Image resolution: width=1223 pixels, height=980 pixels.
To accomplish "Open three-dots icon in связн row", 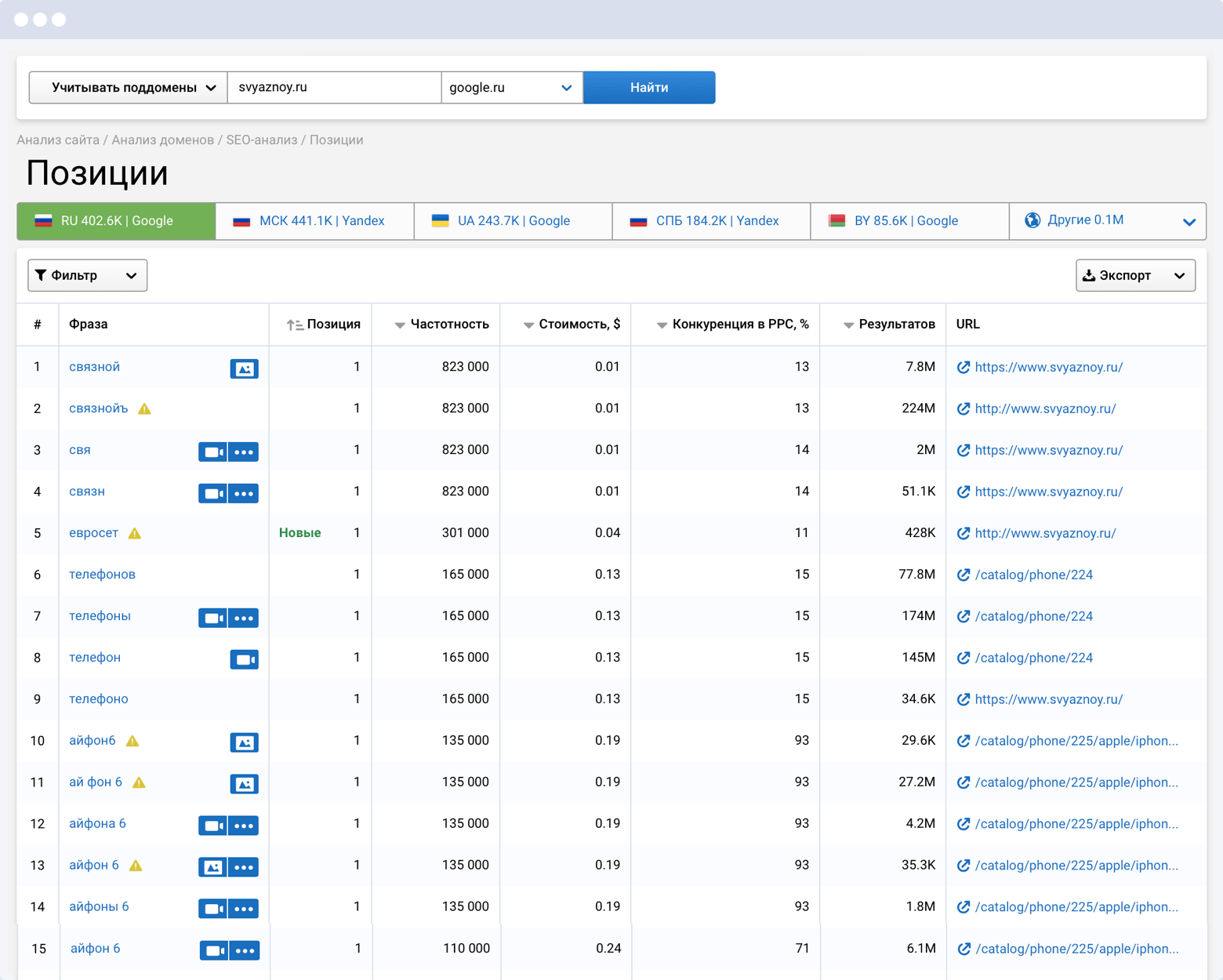I will click(244, 493).
